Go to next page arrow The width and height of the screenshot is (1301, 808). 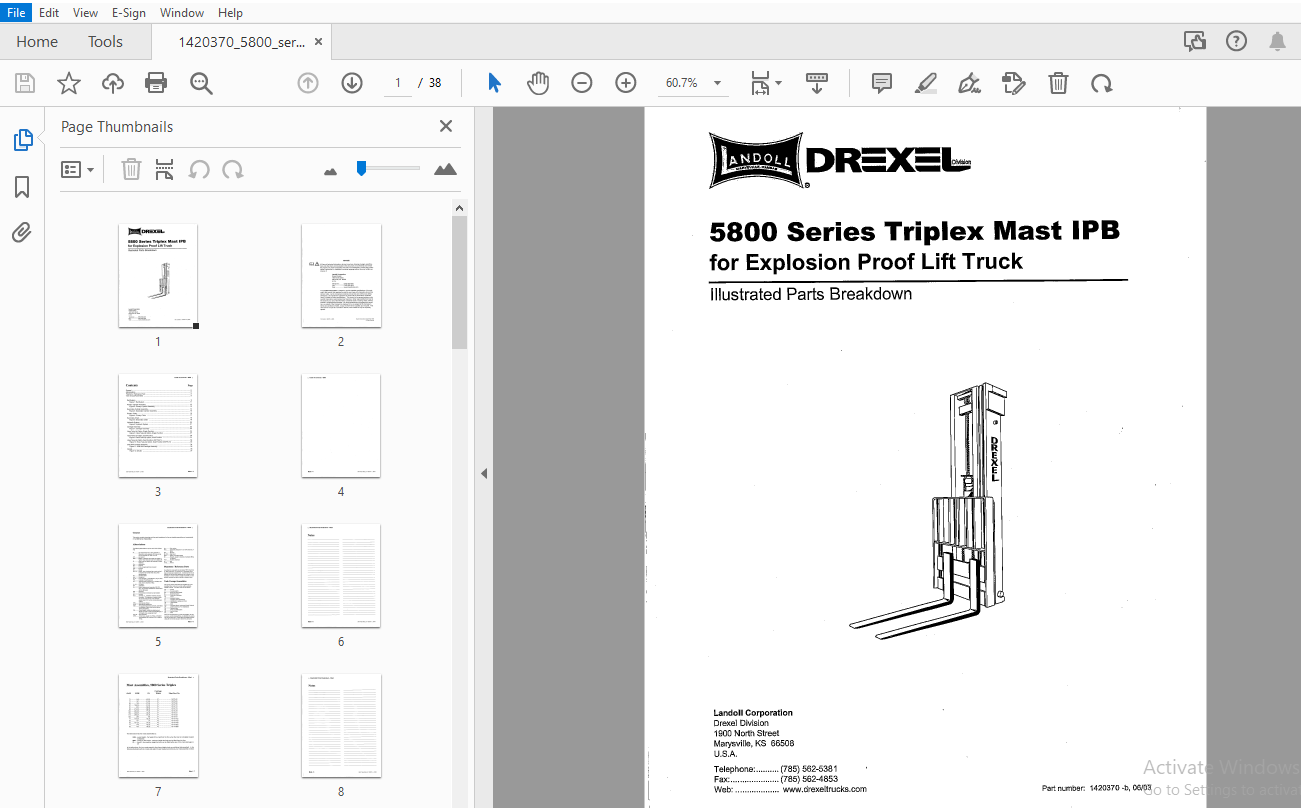click(352, 83)
